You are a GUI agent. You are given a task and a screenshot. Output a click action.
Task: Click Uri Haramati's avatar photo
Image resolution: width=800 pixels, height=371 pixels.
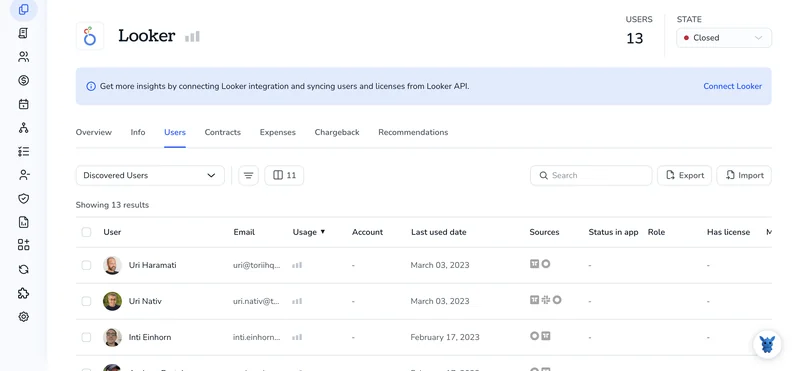pyautogui.click(x=112, y=265)
